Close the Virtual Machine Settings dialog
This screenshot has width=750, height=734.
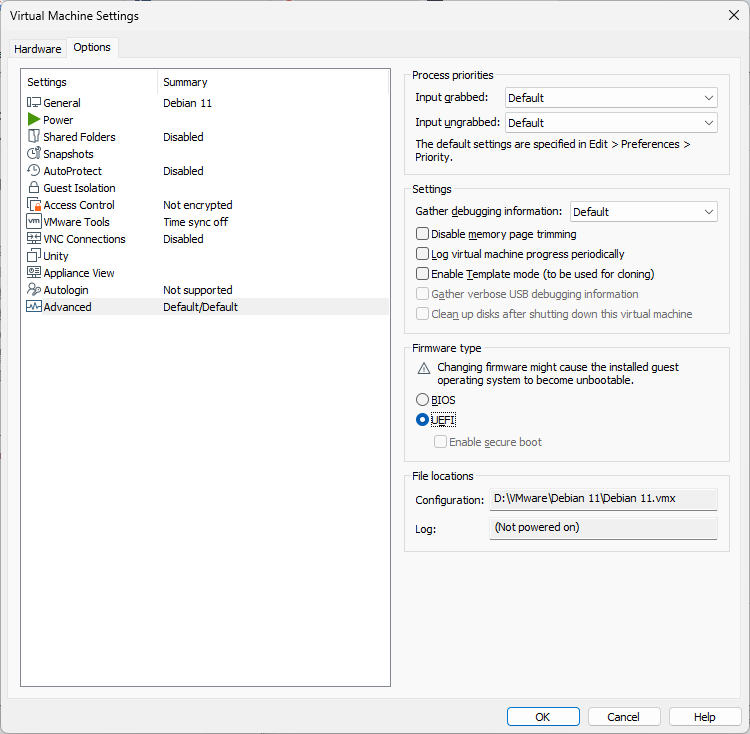[x=734, y=15]
